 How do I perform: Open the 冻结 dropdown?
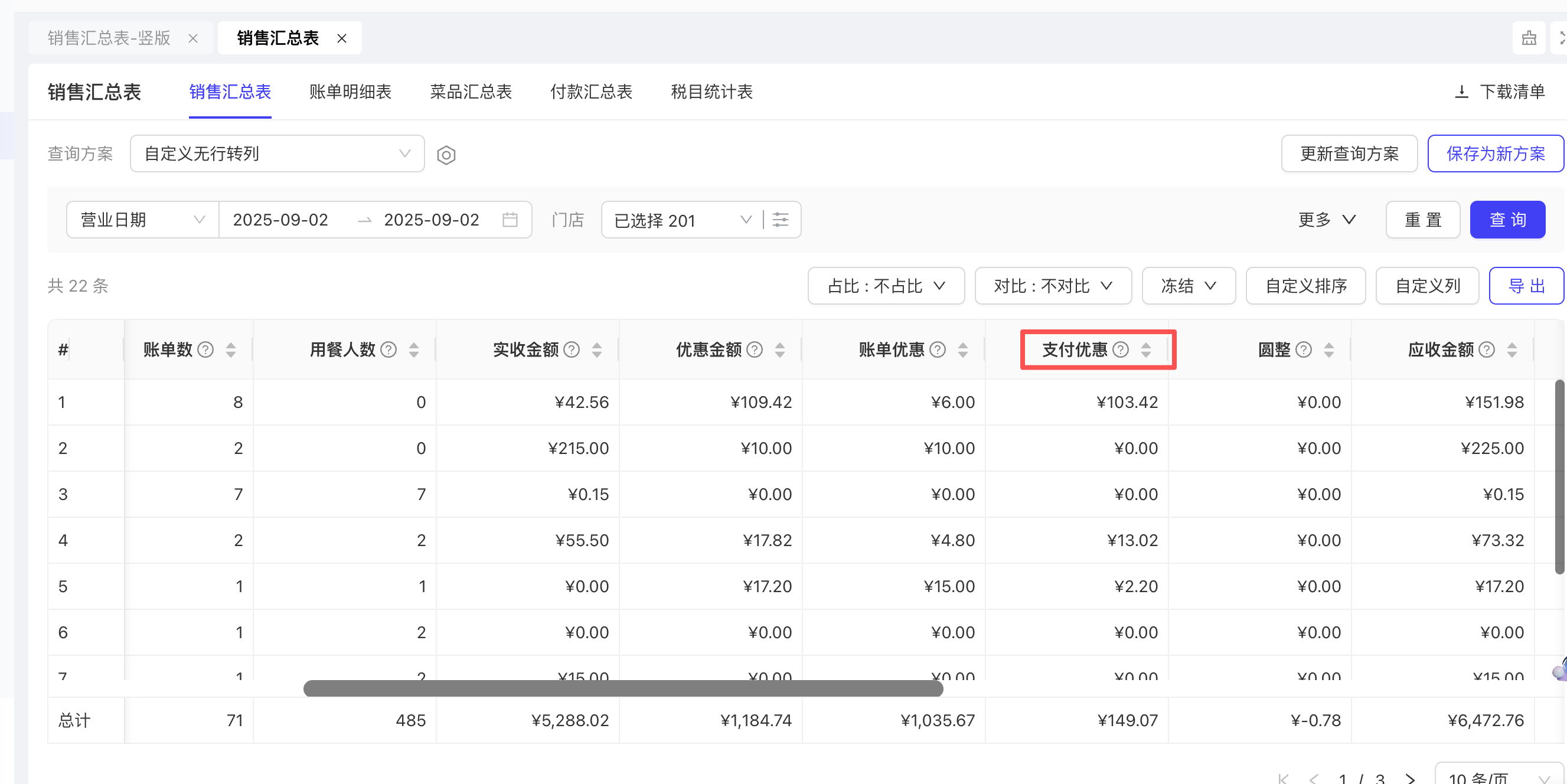tap(1188, 286)
